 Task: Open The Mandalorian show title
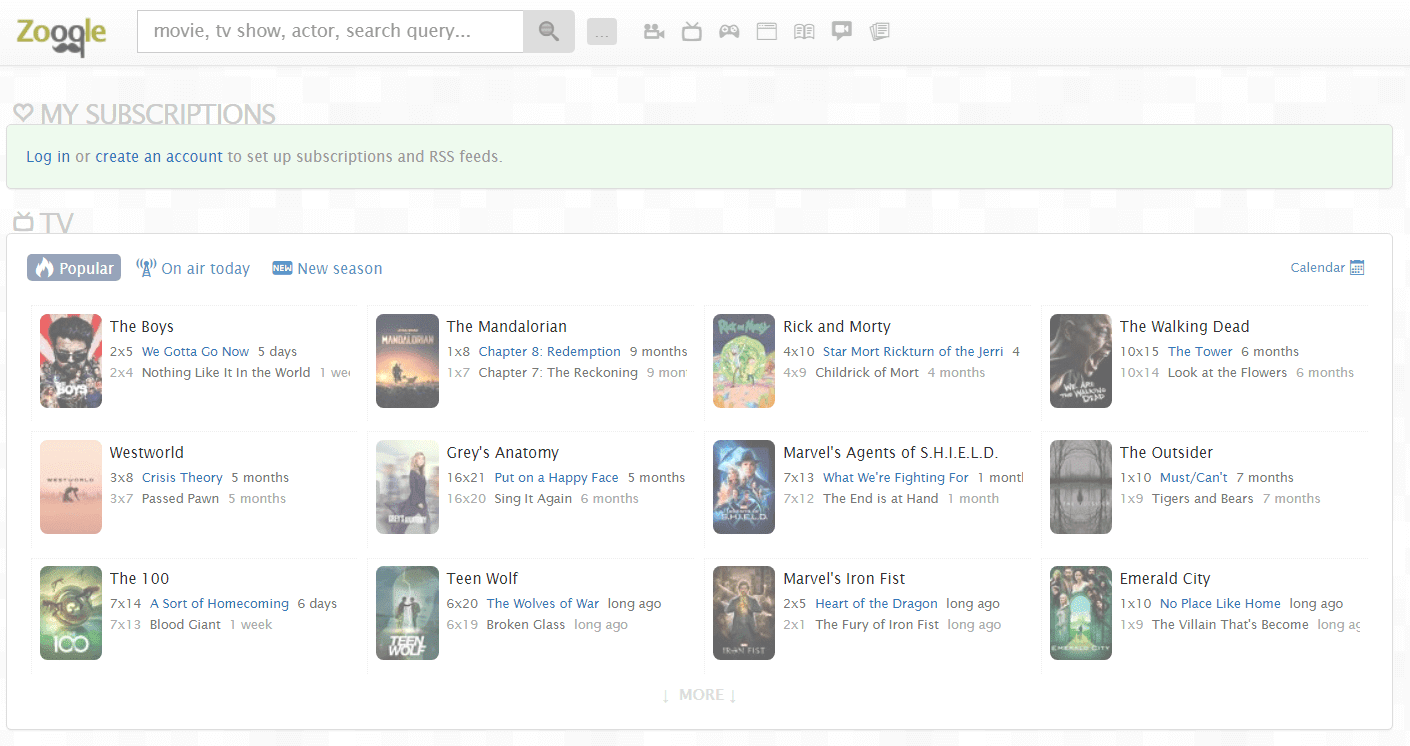(507, 326)
